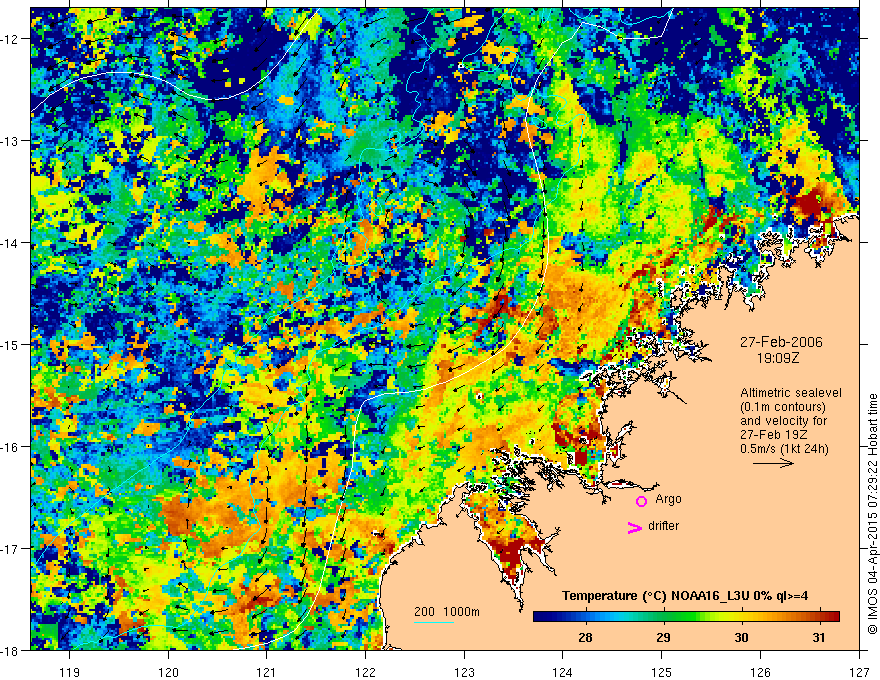This screenshot has width=880, height=680.
Task: Click the '126' longitude axis label
Action: 760,673
